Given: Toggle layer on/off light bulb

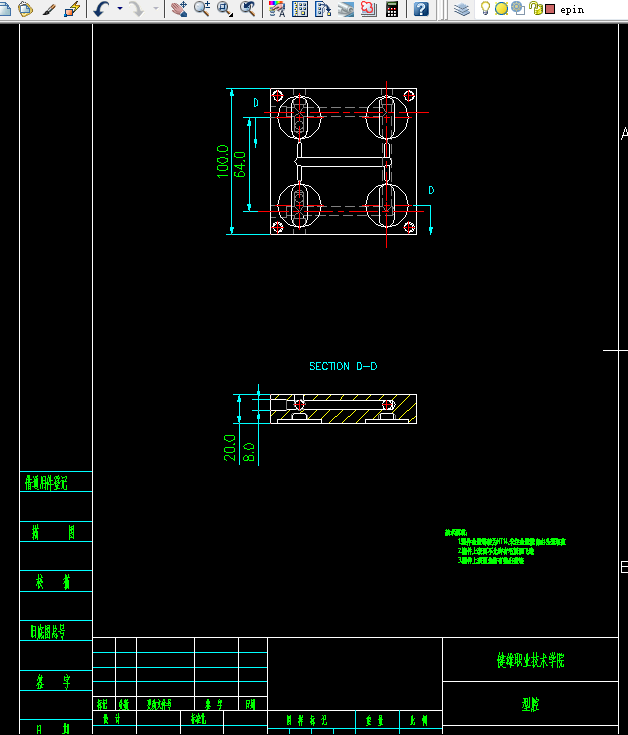Looking at the screenshot, I should 486,8.
